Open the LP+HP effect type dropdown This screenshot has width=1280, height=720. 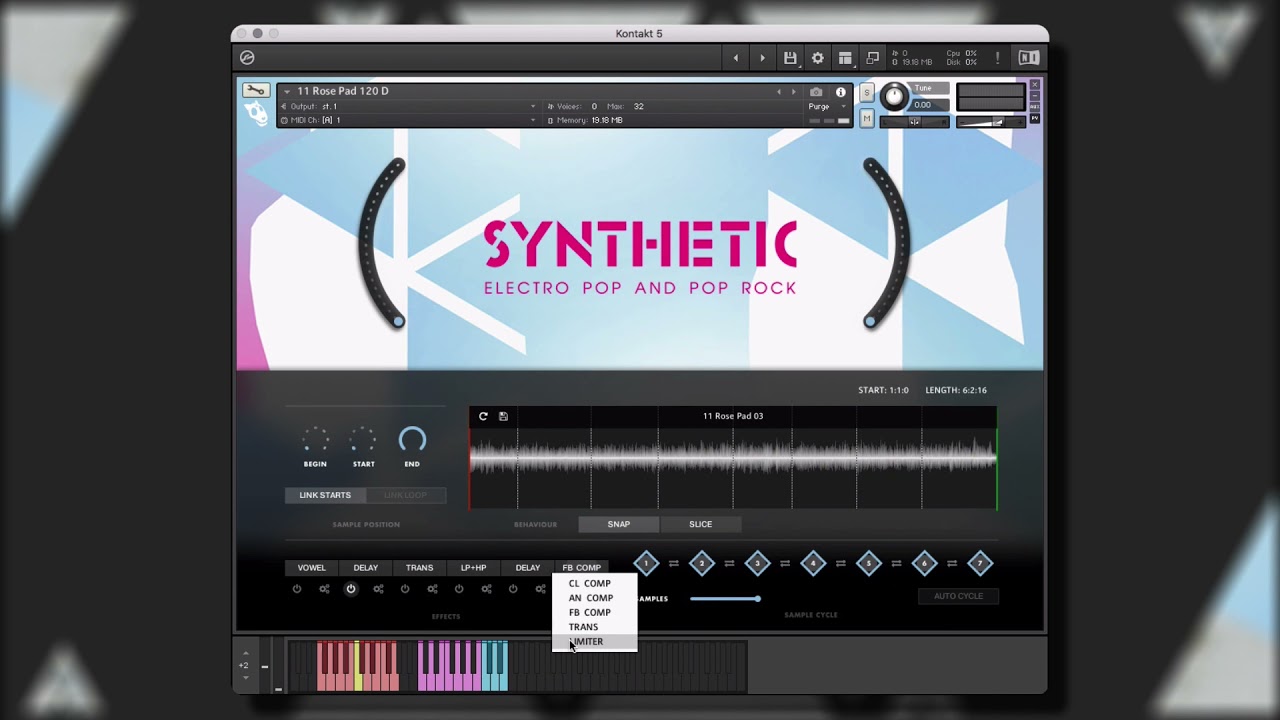coord(473,567)
